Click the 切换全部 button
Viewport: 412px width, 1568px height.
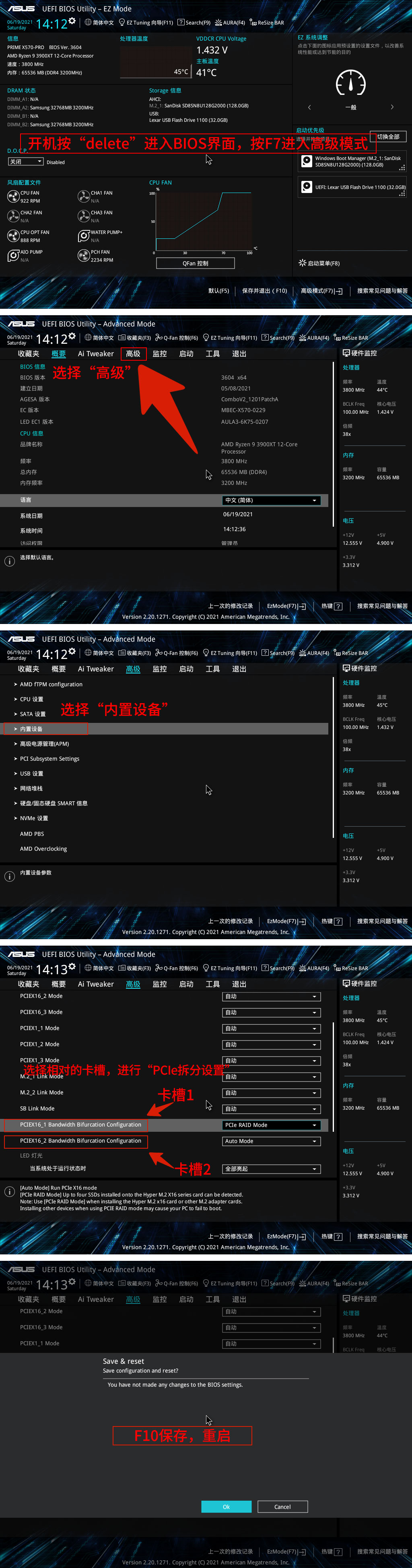click(388, 136)
